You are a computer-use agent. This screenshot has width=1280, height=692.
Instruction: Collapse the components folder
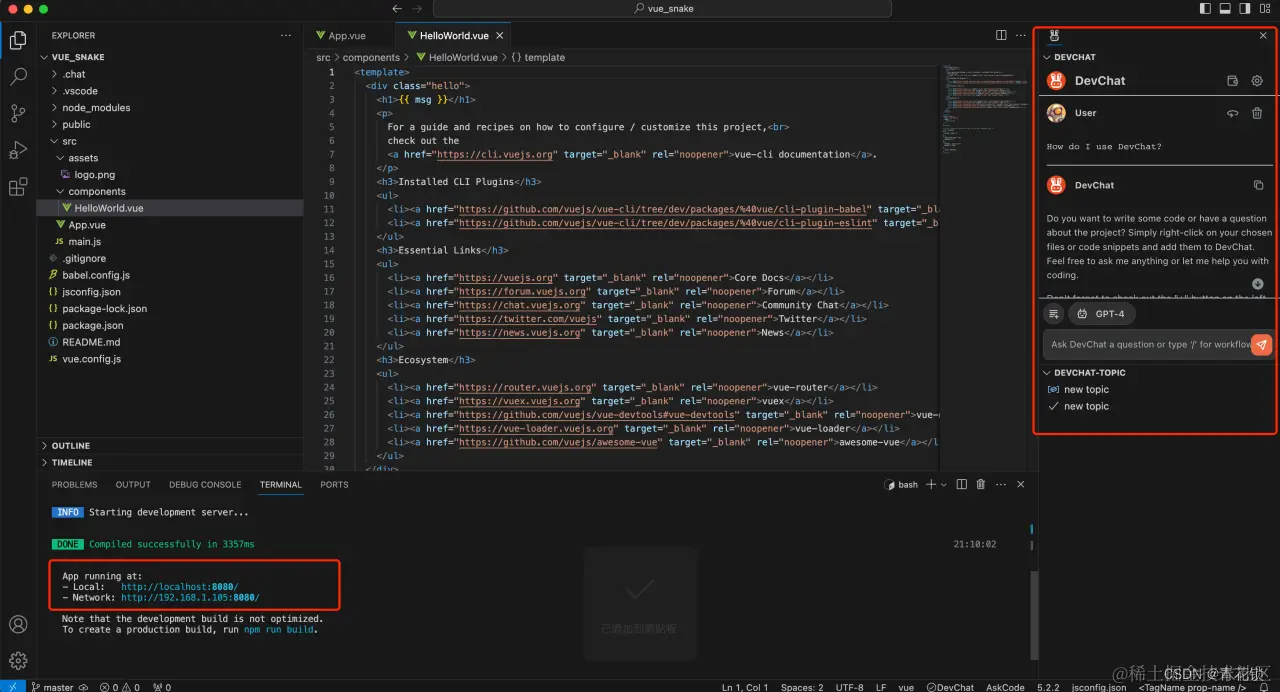click(x=170, y=191)
